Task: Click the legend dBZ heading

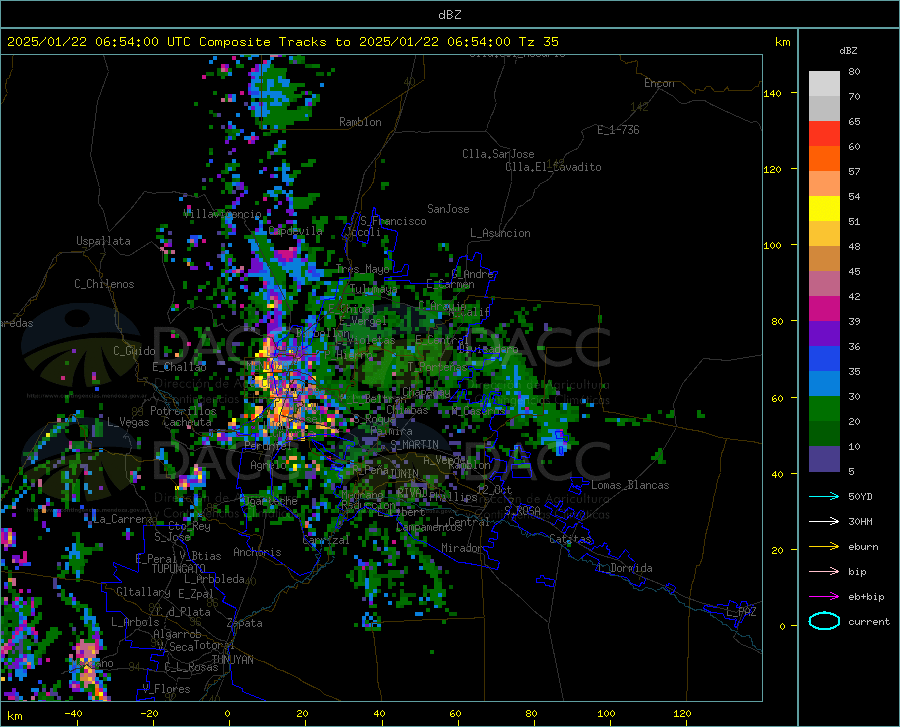Action: pyautogui.click(x=848, y=50)
